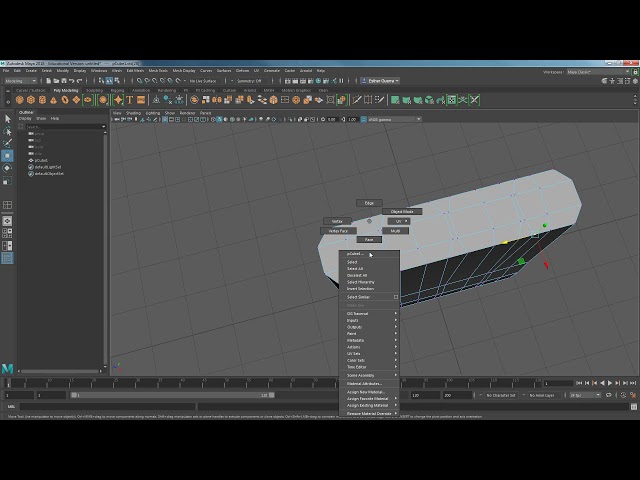Open the user account dropdown
640x480 pixels.
(381, 81)
